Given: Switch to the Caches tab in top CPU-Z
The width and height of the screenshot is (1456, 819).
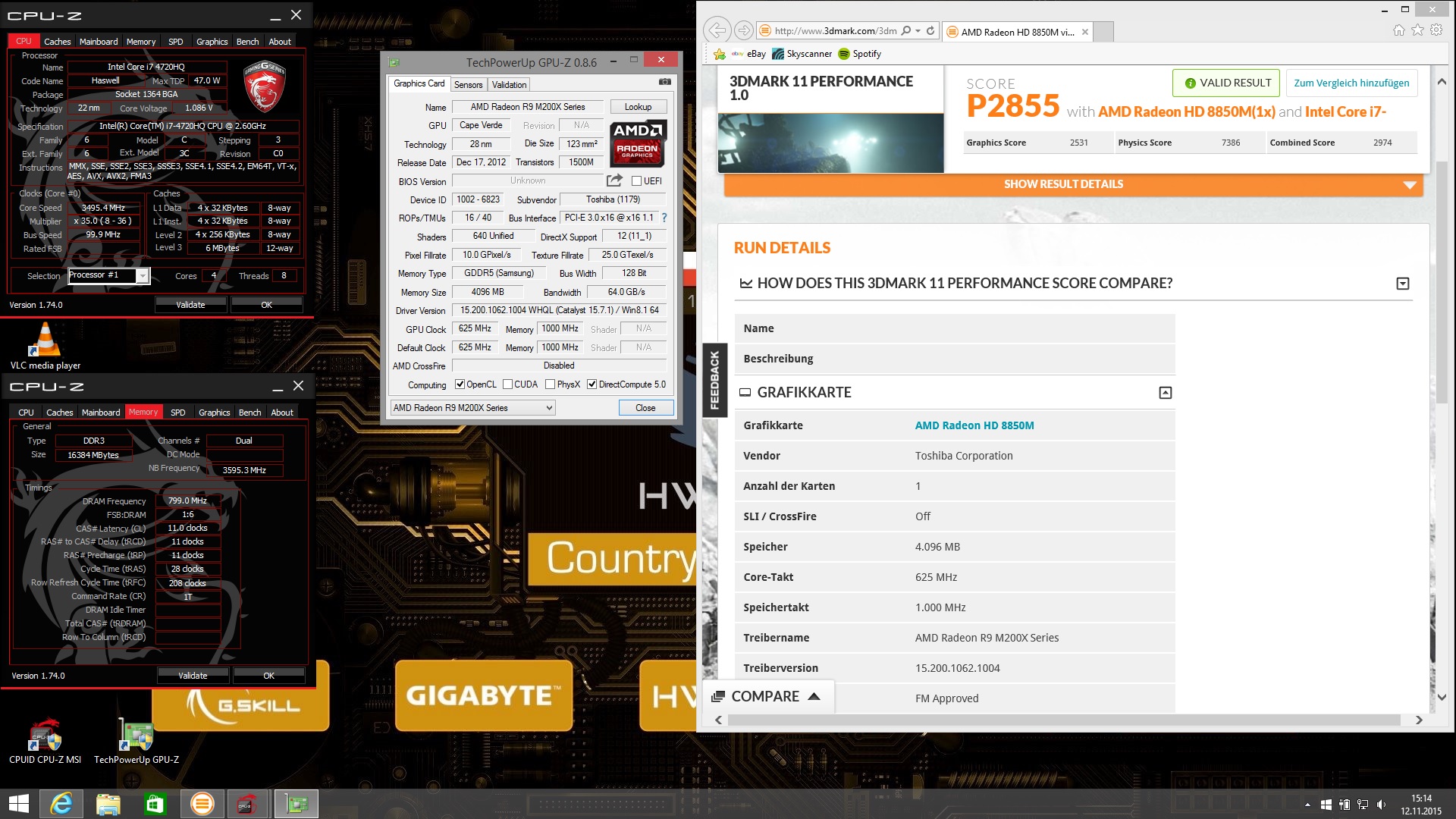Looking at the screenshot, I should pos(57,42).
